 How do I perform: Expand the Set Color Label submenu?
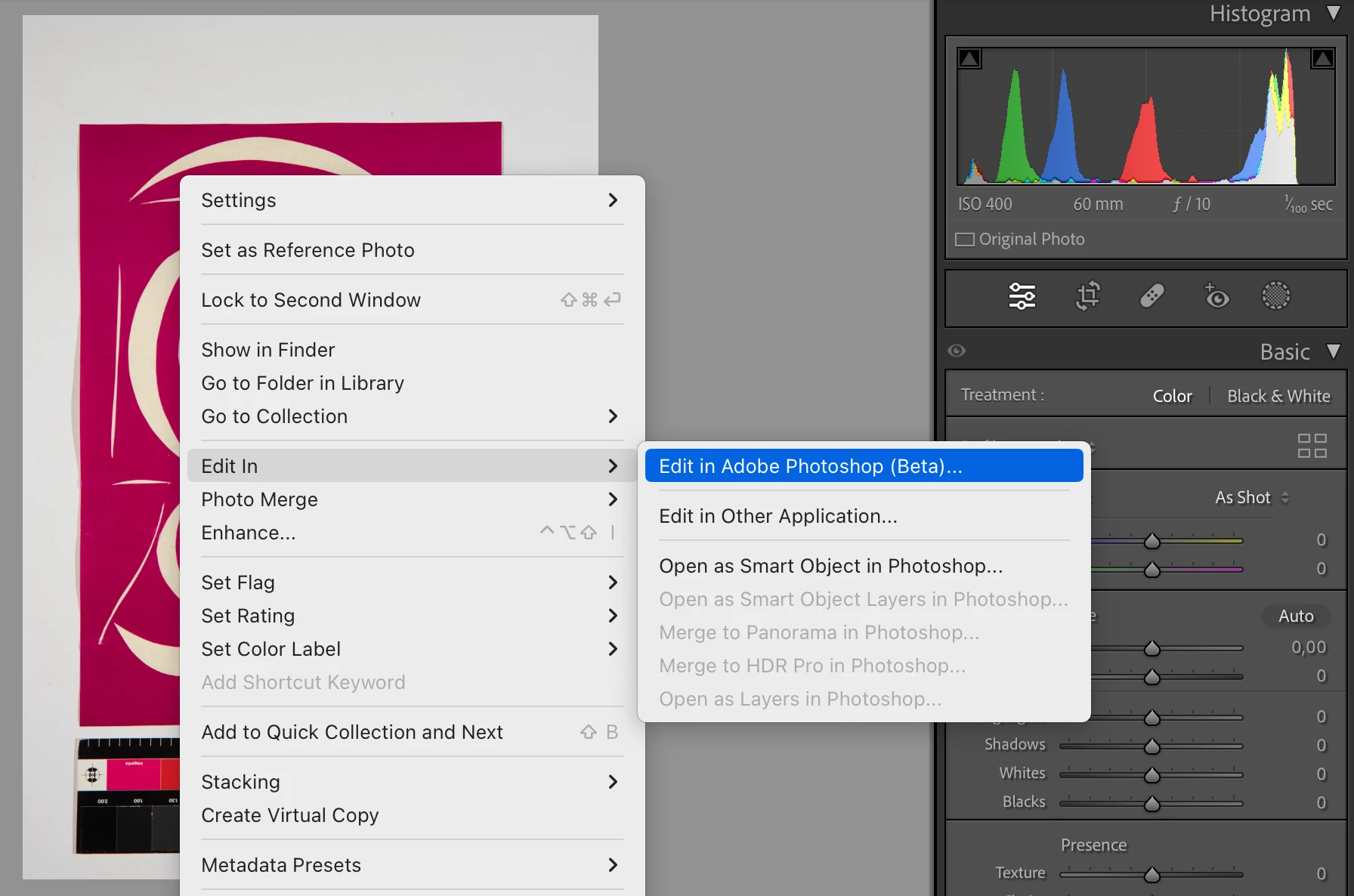click(413, 649)
